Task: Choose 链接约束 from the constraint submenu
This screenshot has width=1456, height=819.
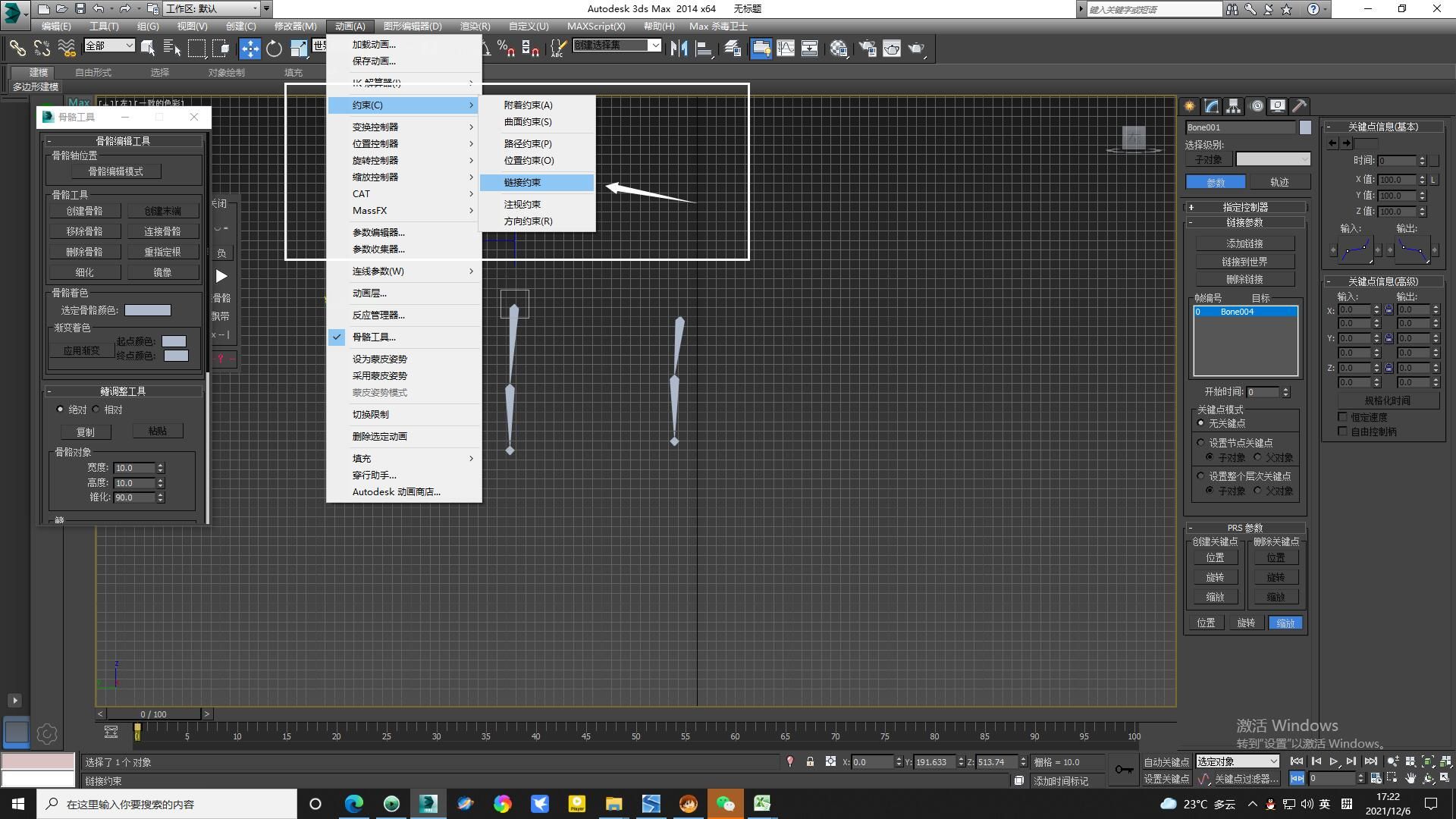Action: click(536, 183)
